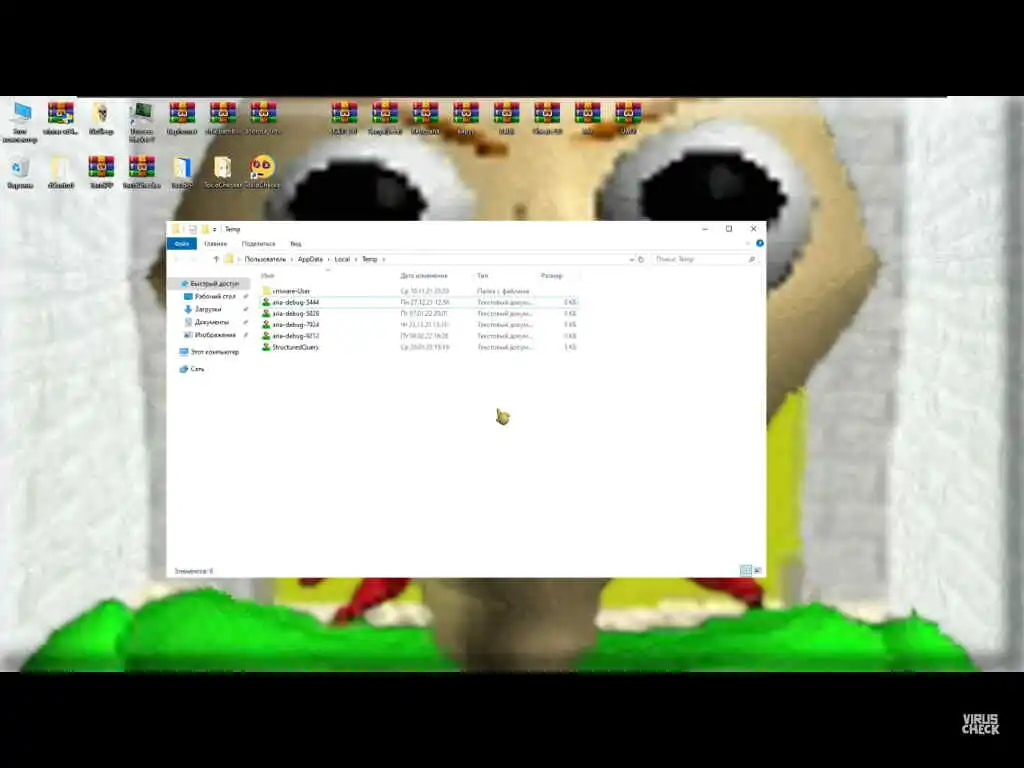Expand the ribbon chevron

pyautogui.click(x=748, y=243)
